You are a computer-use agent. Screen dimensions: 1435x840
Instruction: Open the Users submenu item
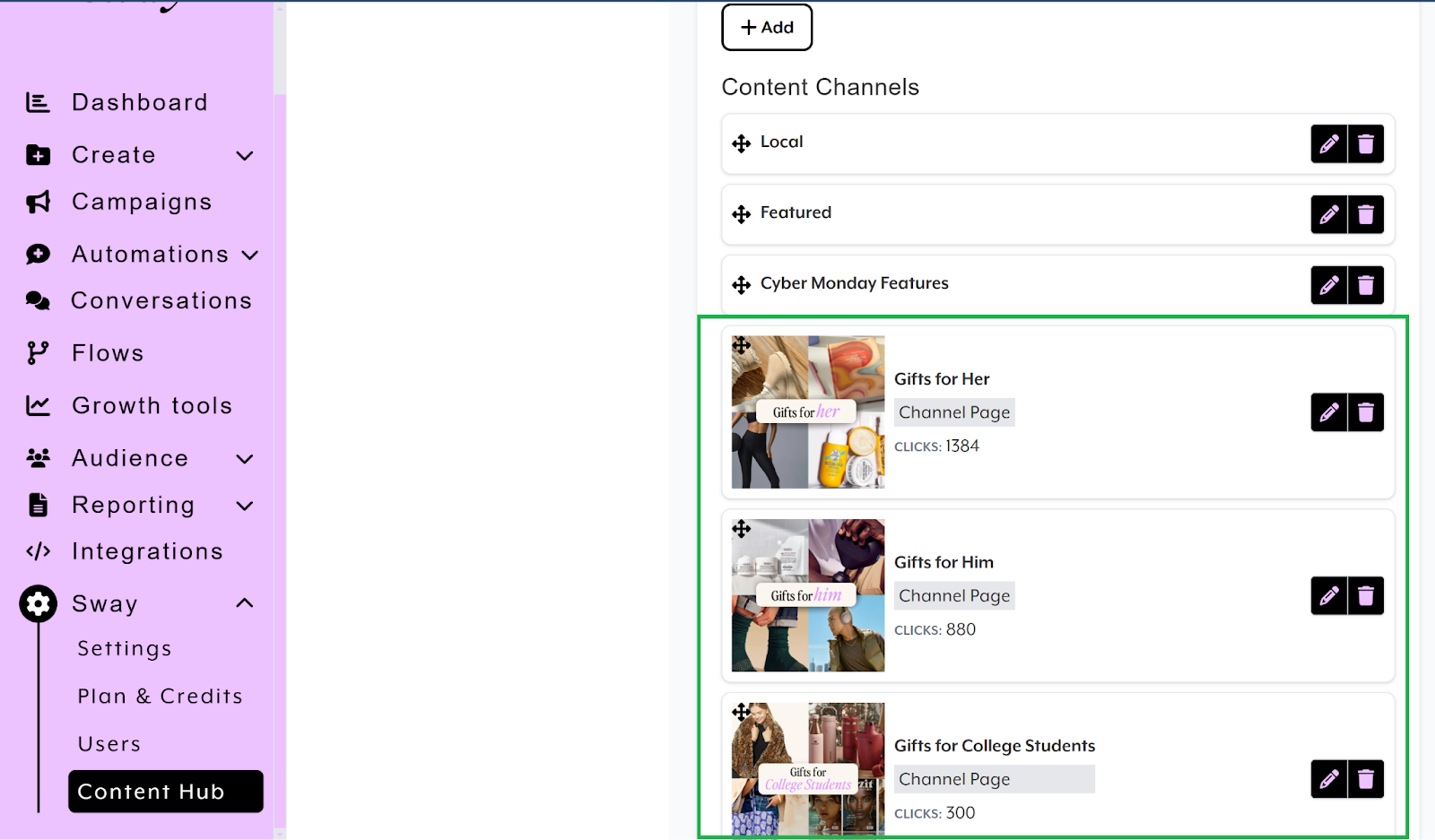click(109, 744)
